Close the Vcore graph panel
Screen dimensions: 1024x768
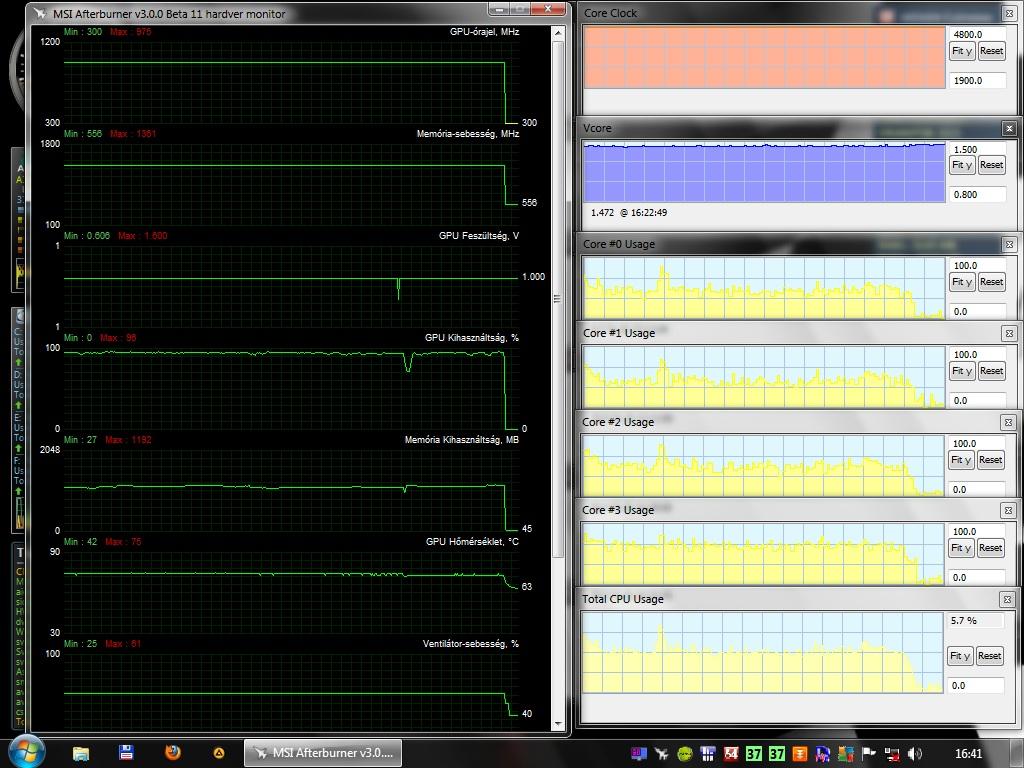[1009, 129]
